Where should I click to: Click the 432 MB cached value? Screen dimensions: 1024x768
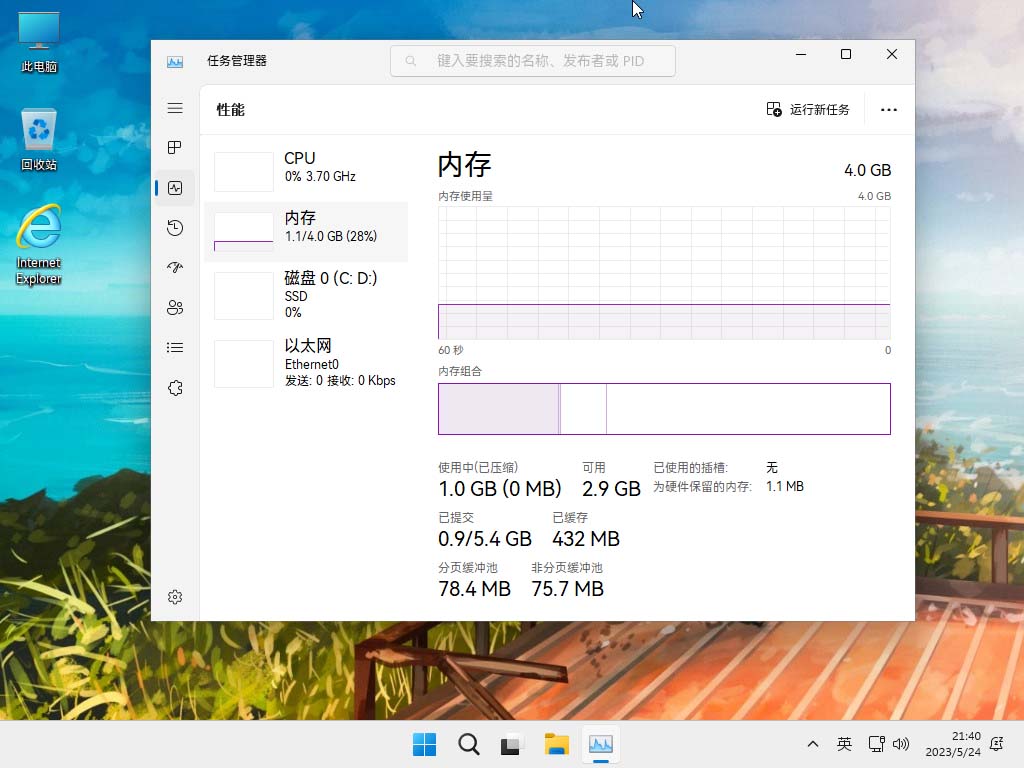click(586, 539)
